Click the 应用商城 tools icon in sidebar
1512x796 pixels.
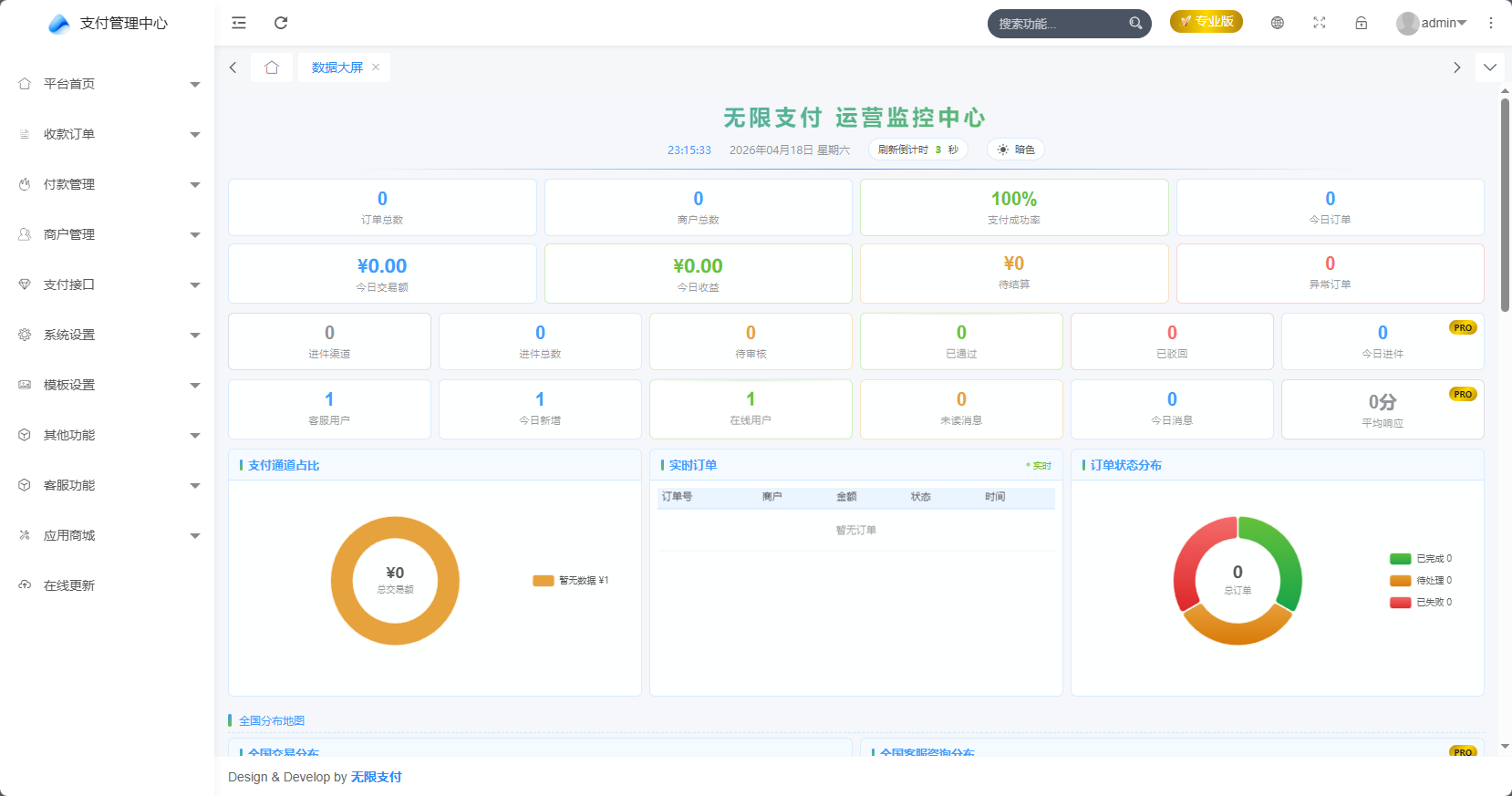coord(25,535)
